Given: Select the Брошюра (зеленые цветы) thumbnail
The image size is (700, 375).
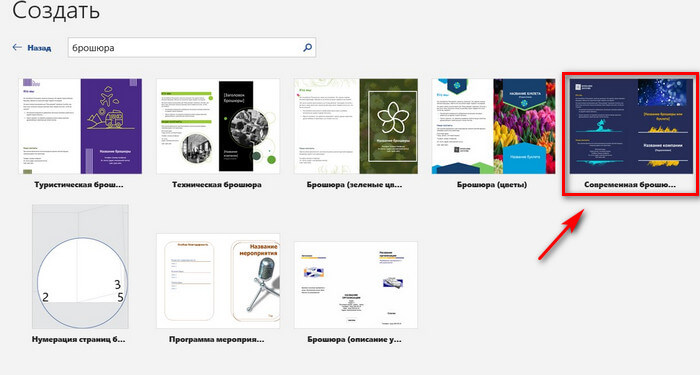Looking at the screenshot, I should (x=356, y=126).
